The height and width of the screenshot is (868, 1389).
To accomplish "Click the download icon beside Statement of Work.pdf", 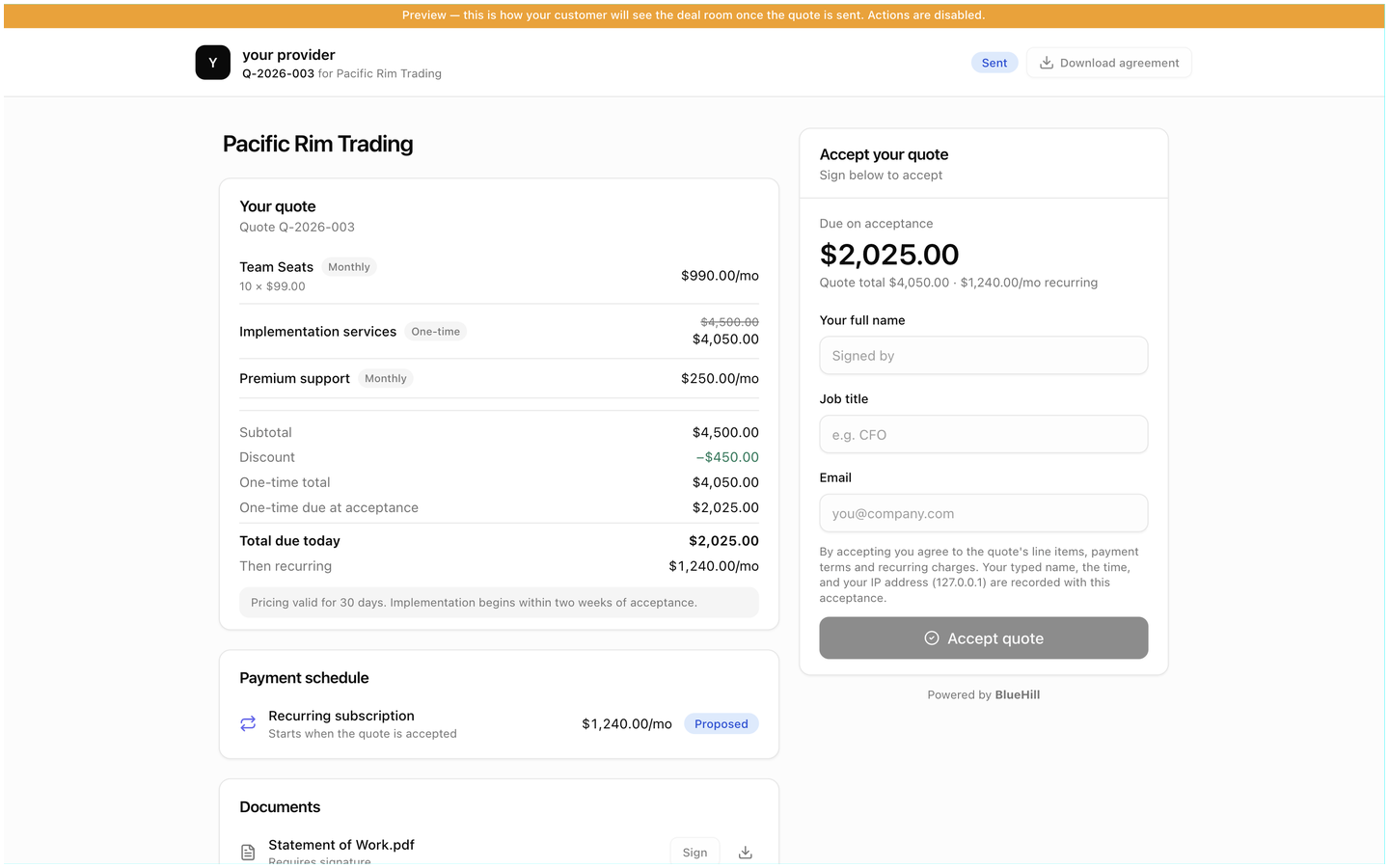I will 745,853.
